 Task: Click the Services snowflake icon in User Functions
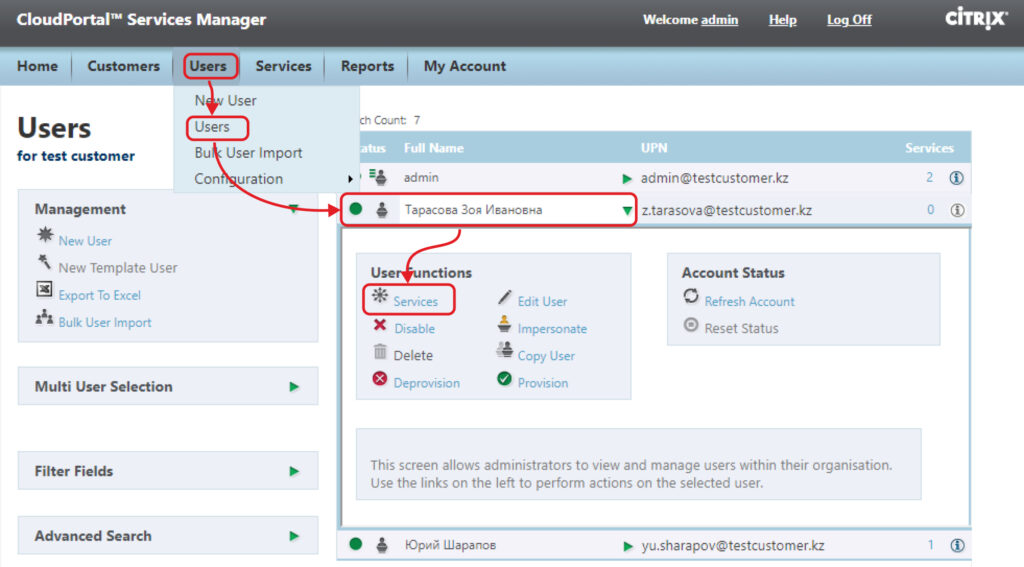[x=380, y=295]
